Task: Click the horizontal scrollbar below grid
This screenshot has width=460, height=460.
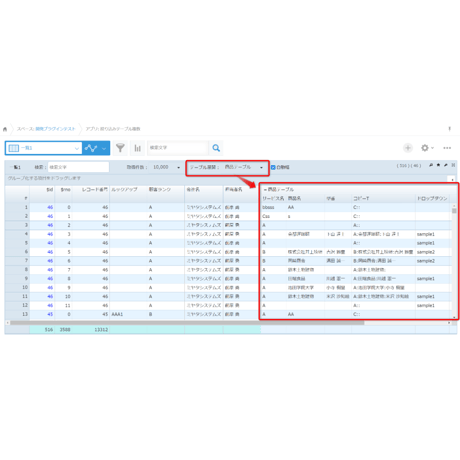Action: click(x=187, y=323)
